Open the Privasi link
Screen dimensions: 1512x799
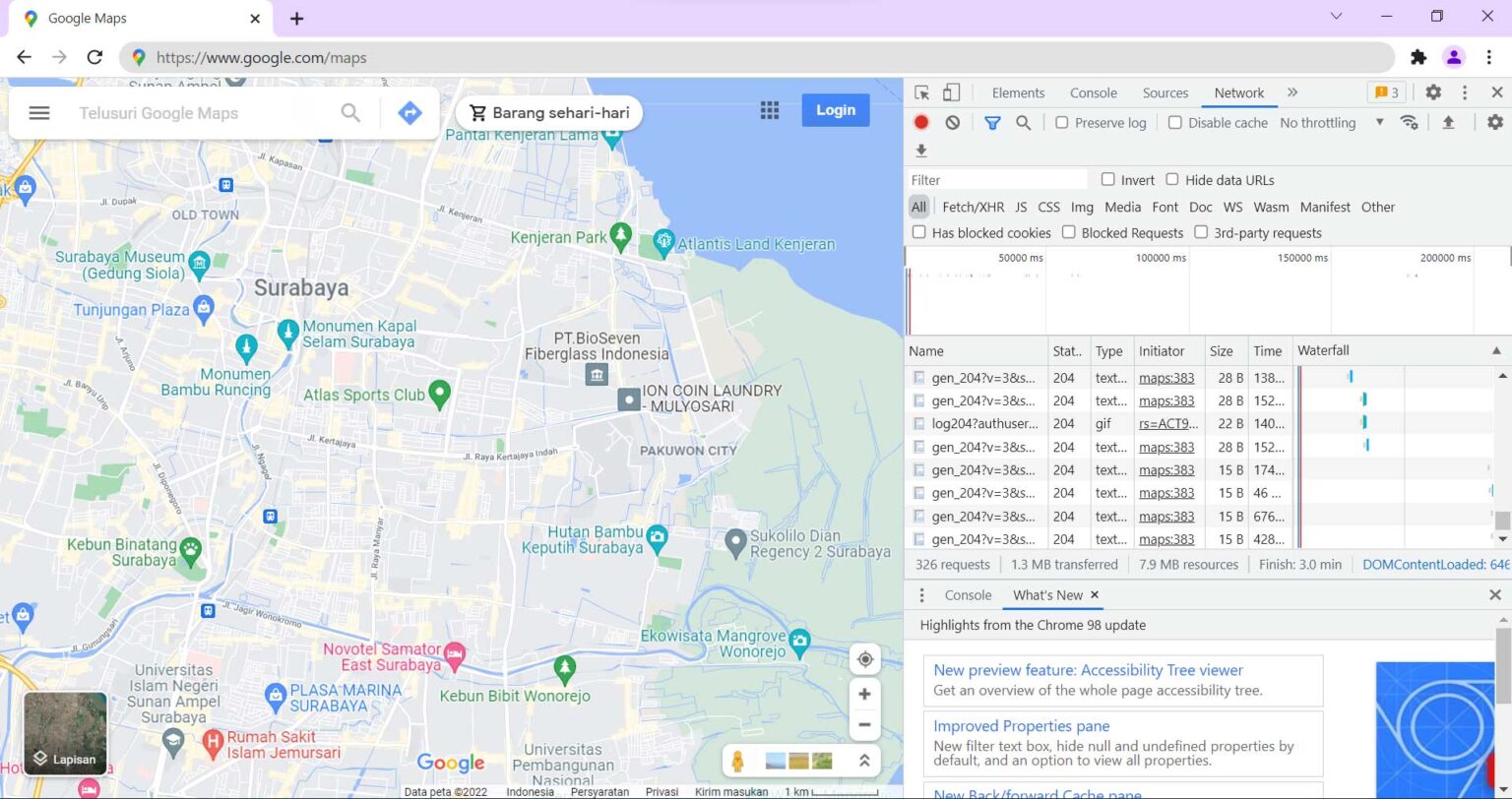(x=661, y=791)
